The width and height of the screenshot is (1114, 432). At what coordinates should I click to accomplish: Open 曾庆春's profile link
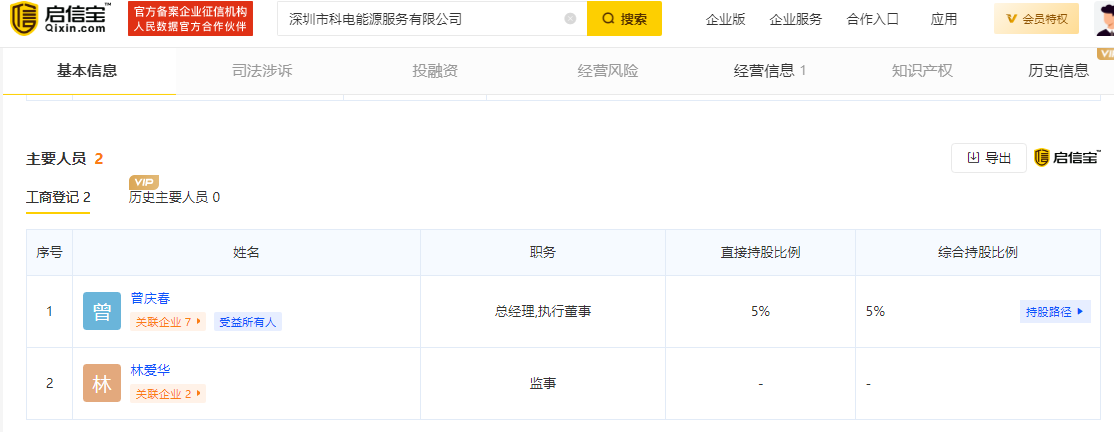click(150, 298)
